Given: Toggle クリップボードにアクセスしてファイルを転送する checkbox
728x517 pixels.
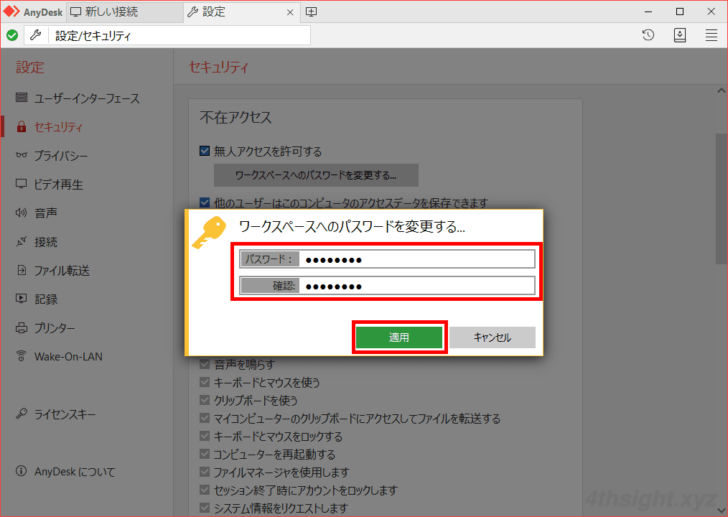Looking at the screenshot, I should click(x=205, y=418).
